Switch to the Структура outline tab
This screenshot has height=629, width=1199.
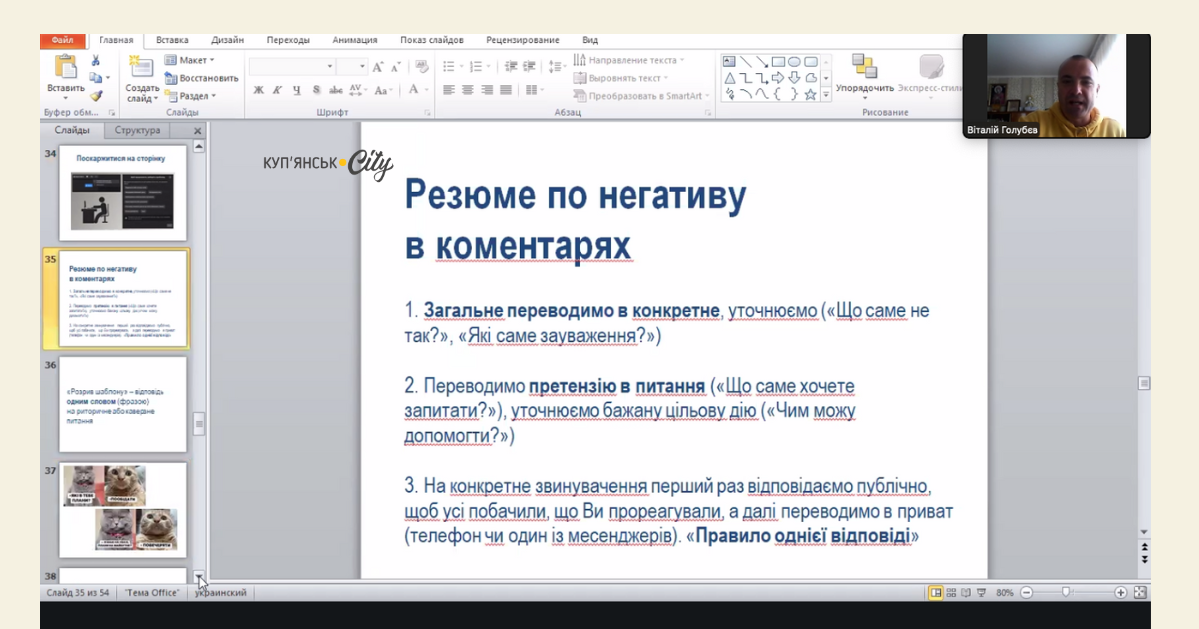137,130
